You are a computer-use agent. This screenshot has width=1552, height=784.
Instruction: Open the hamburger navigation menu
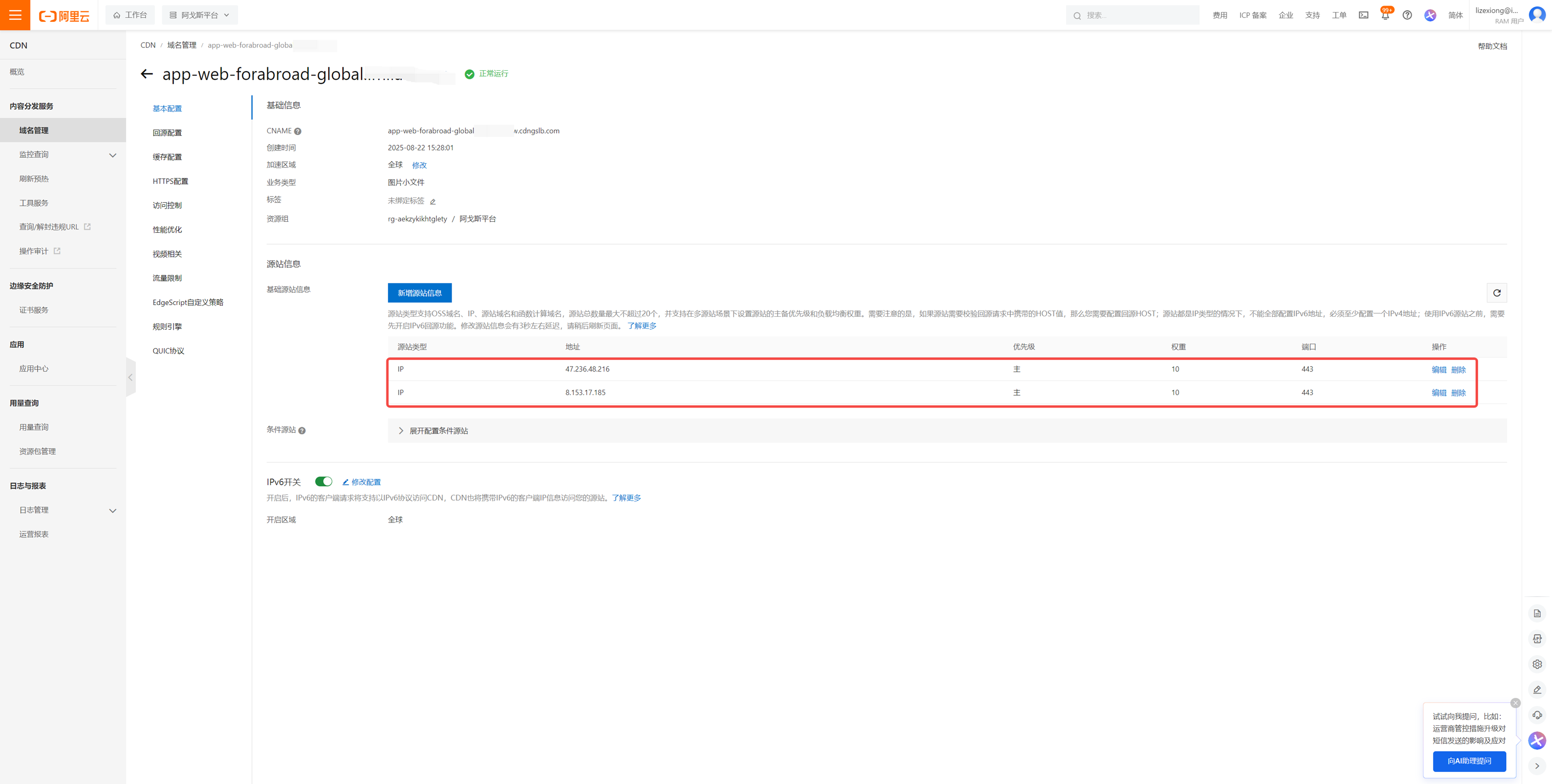[15, 15]
